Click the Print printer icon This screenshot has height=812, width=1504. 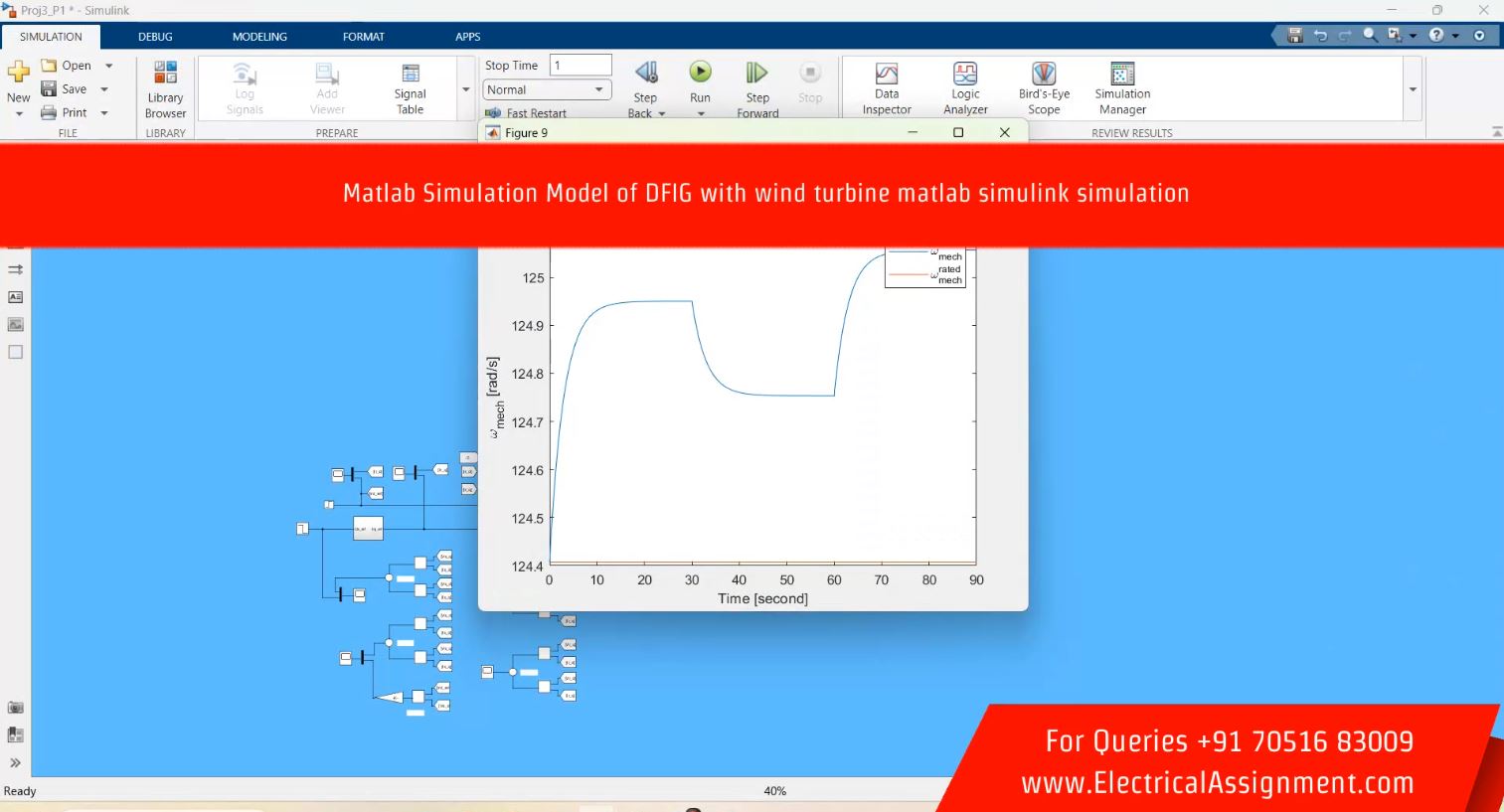[x=49, y=112]
